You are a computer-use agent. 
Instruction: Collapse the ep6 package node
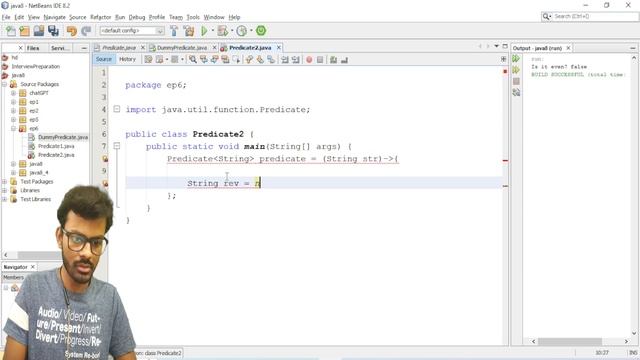[13, 129]
